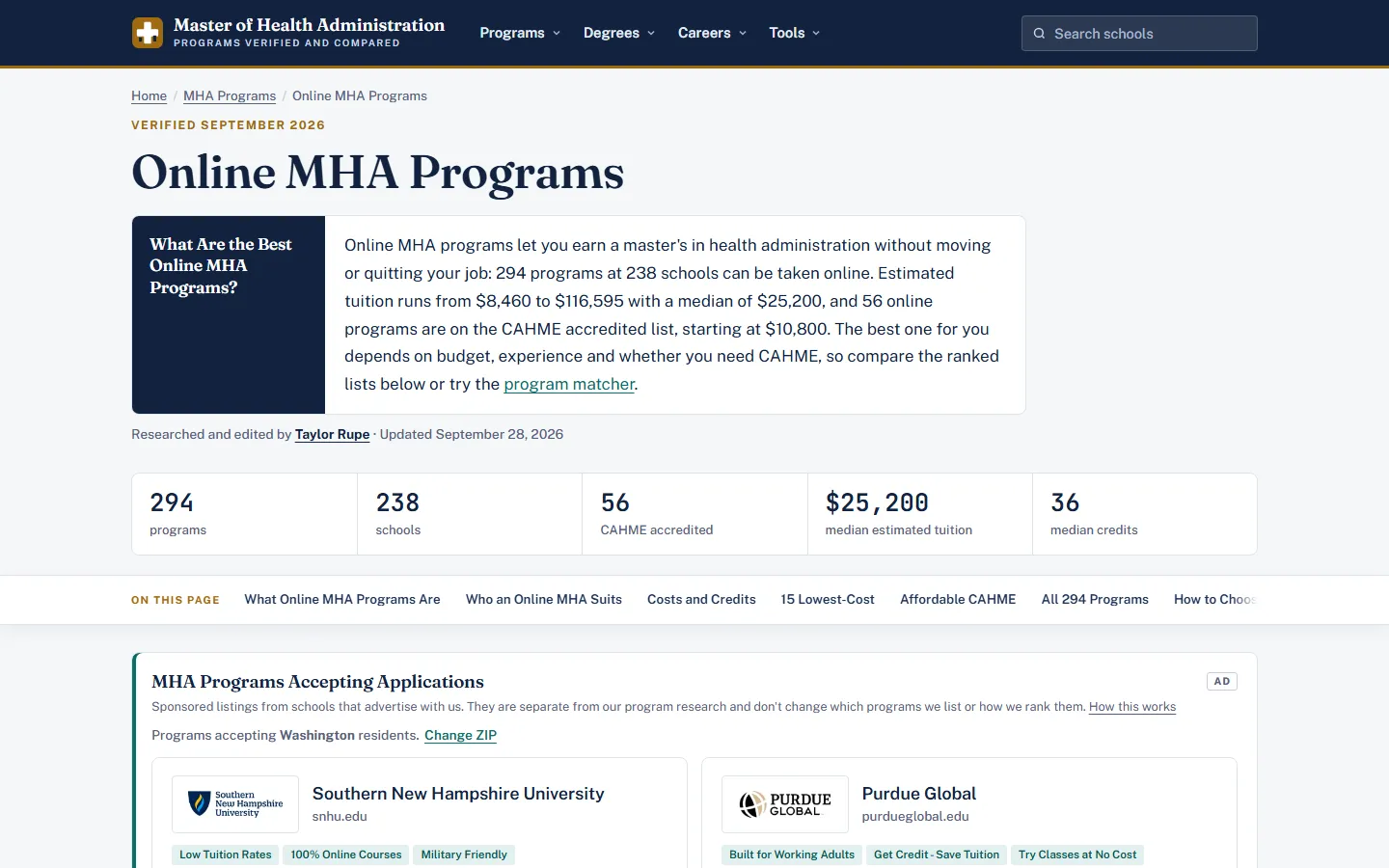Click the Verified September 2026 label
This screenshot has width=1389, height=868.
coord(228,125)
